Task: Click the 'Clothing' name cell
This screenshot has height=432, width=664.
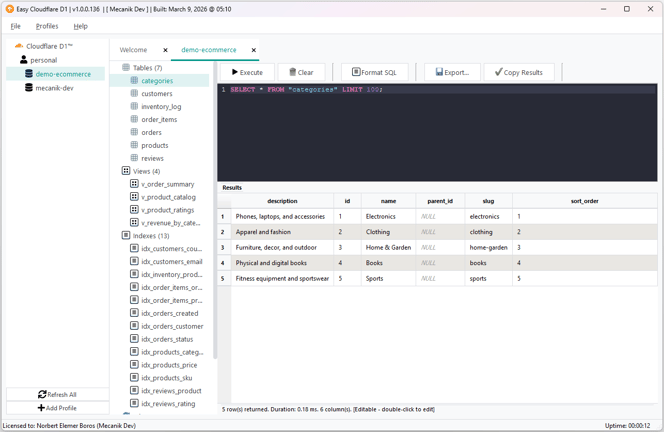Action: click(x=388, y=232)
